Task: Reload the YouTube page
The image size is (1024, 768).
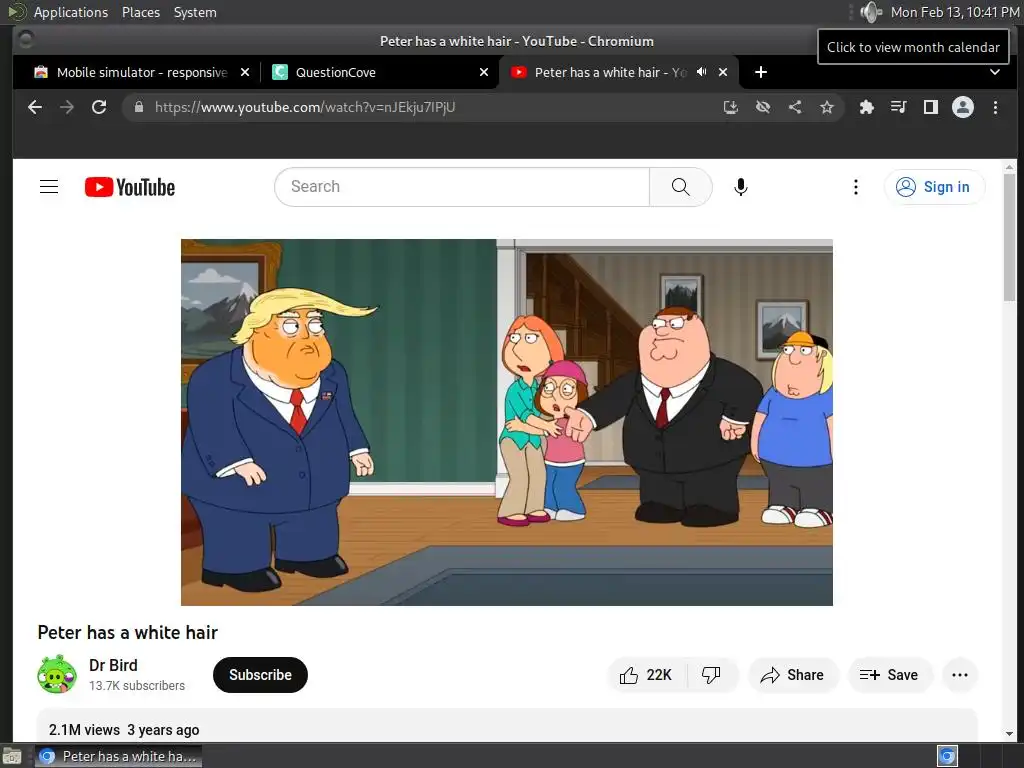Action: pyautogui.click(x=99, y=107)
